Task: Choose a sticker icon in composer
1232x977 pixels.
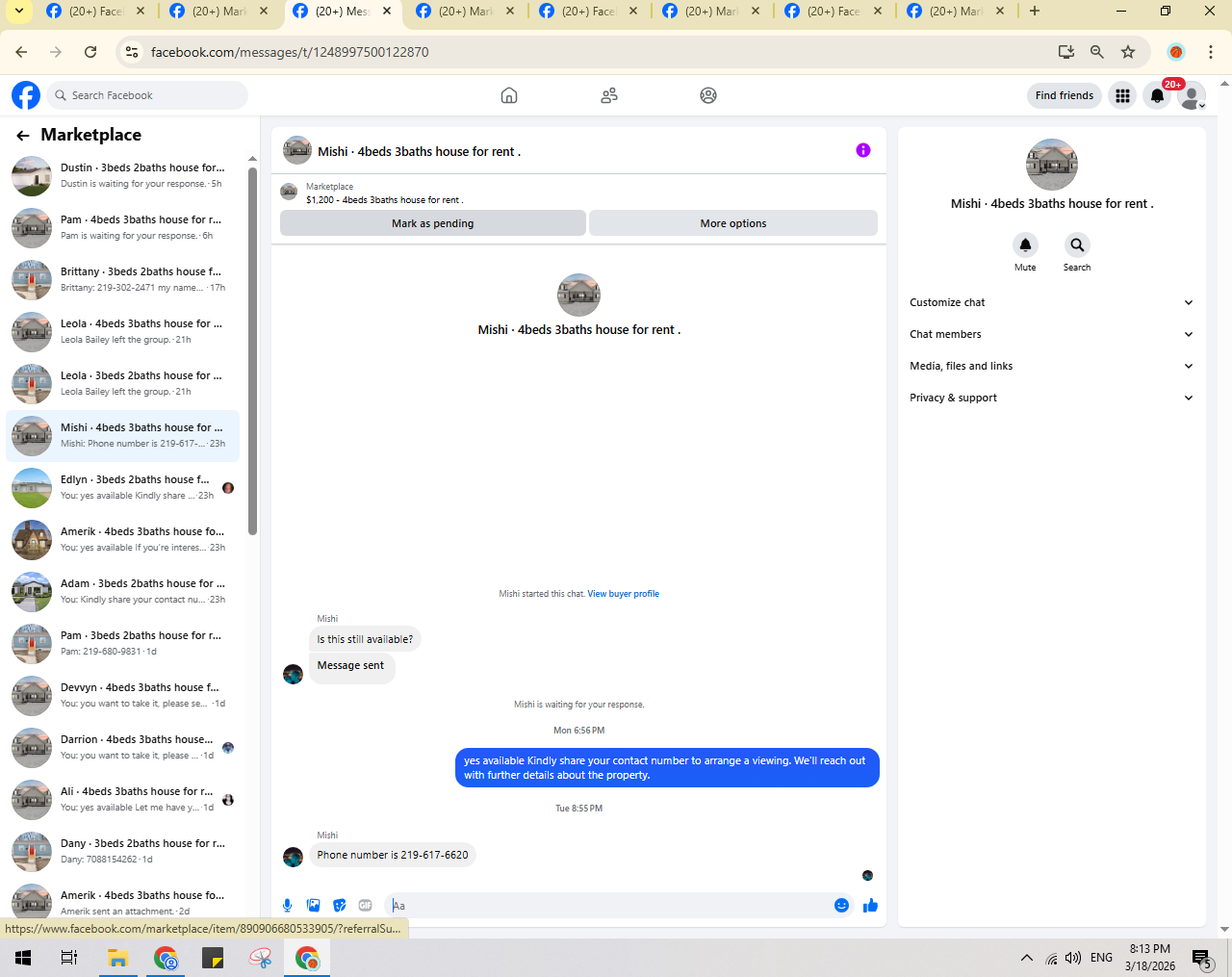Action: pos(339,905)
